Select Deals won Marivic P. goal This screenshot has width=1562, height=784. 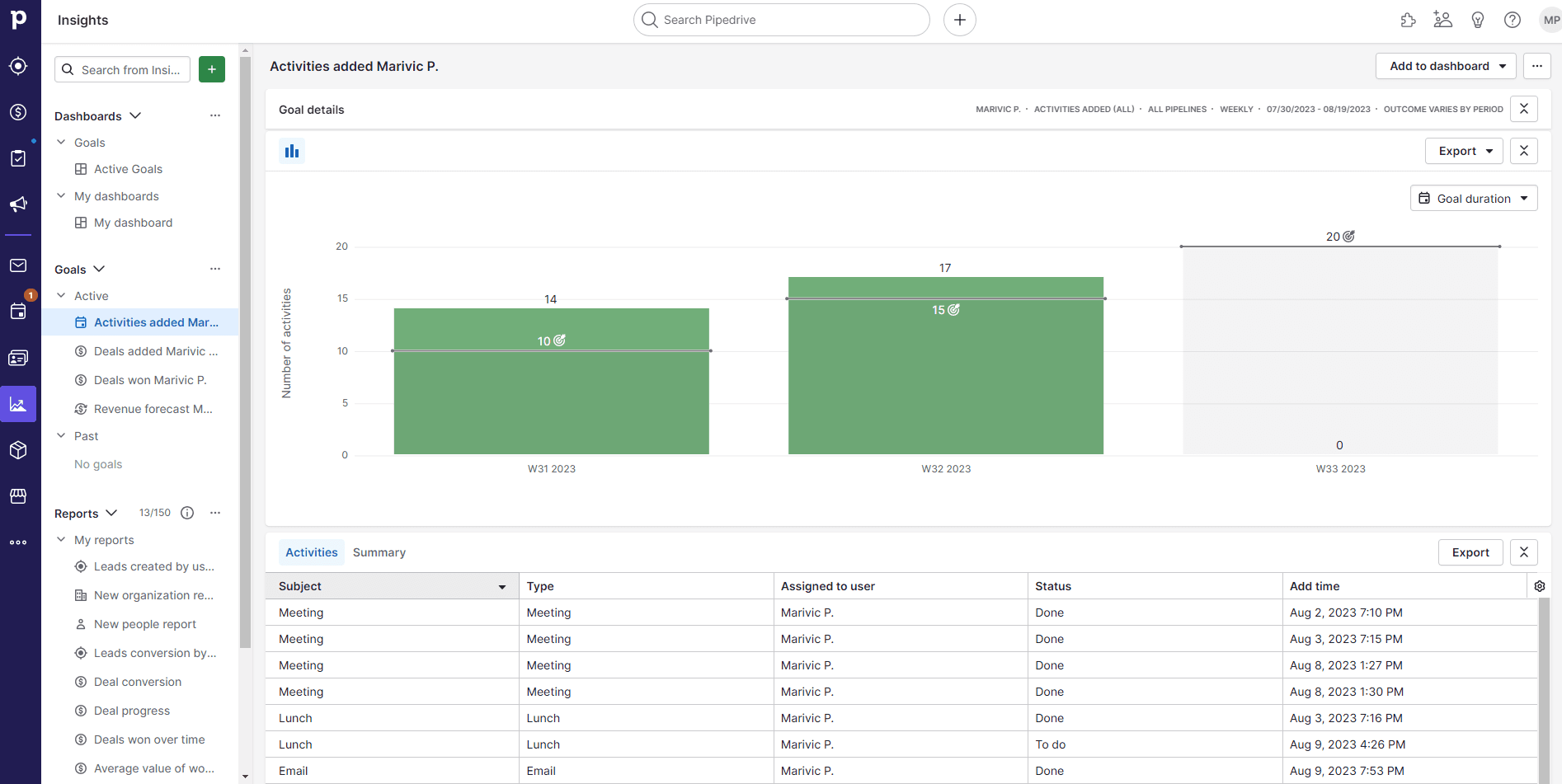point(150,380)
